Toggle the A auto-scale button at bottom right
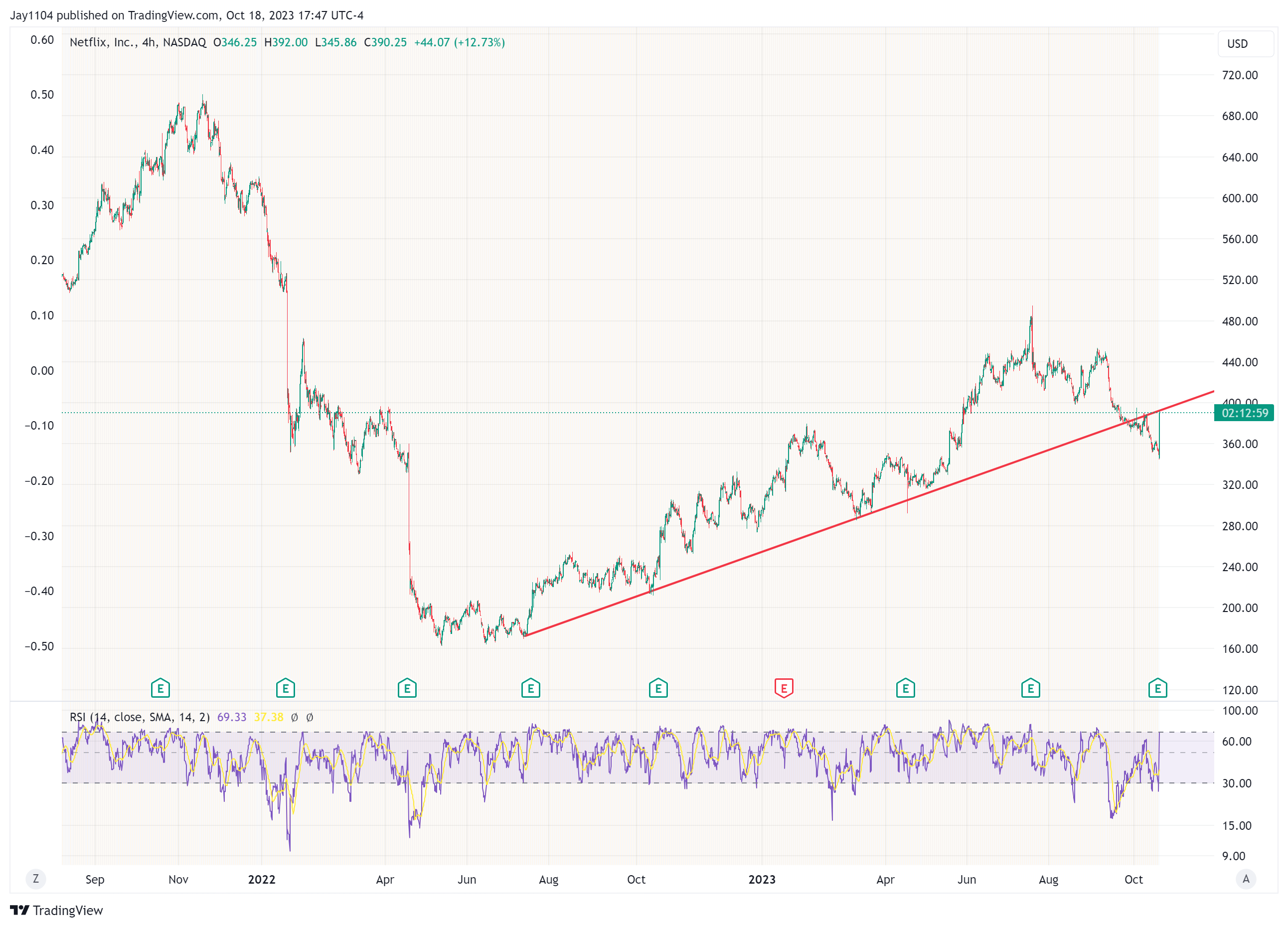Screen dimensions: 1288x928 tap(1246, 879)
